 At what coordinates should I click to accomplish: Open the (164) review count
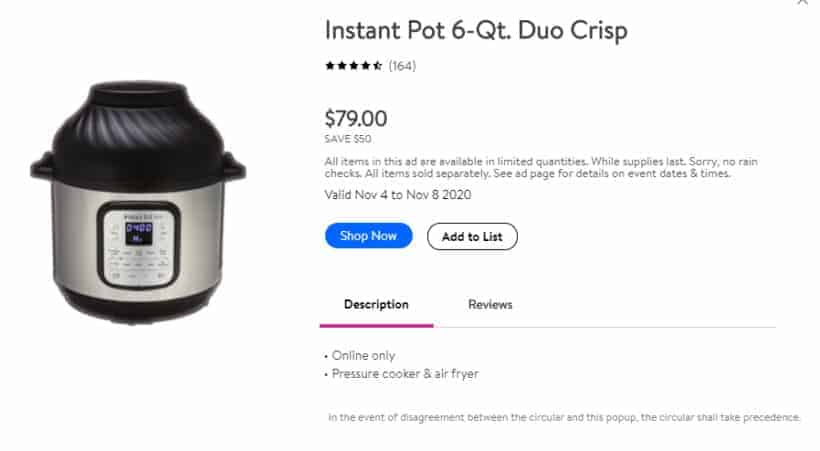pos(402,66)
